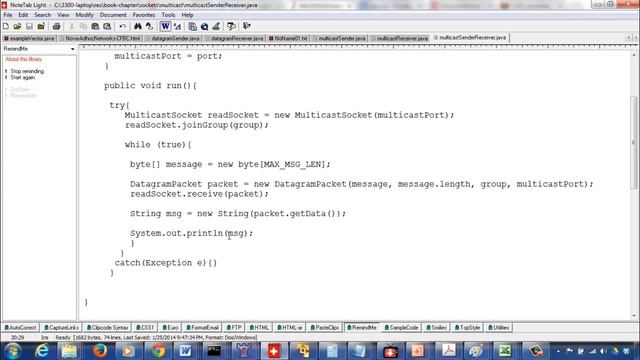Open the Euro library tab

click(x=170, y=328)
